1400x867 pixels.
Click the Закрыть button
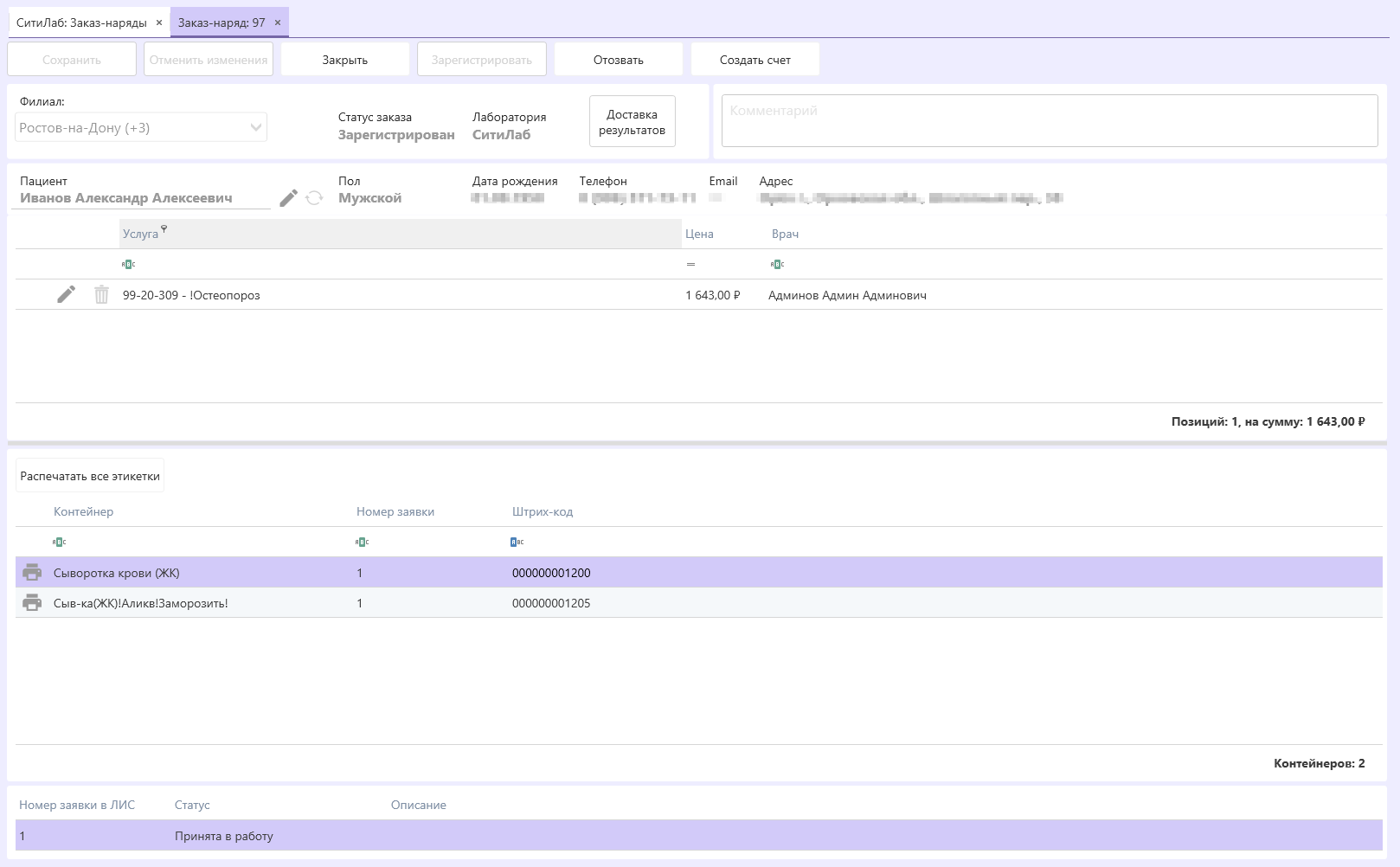345,60
